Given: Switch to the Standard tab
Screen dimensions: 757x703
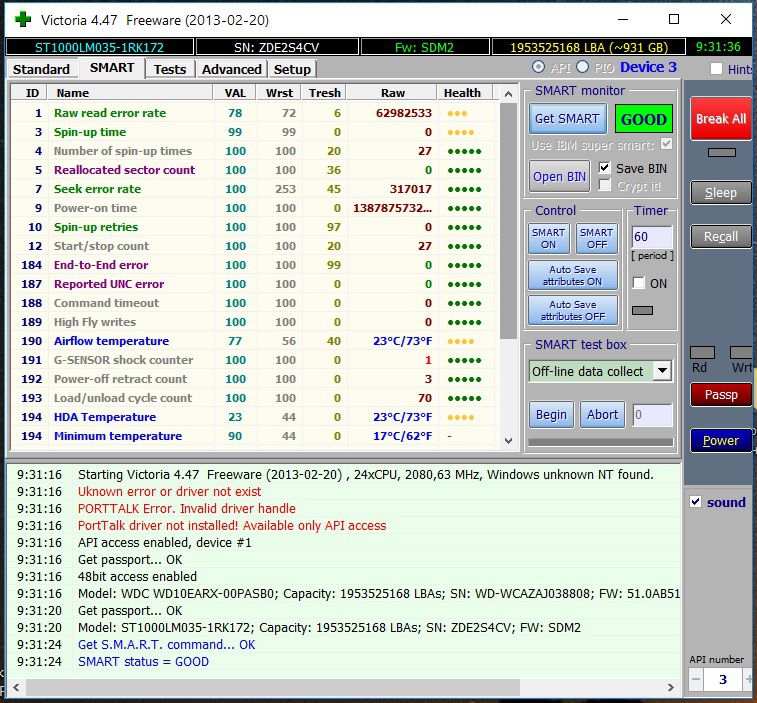Looking at the screenshot, I should pos(41,69).
